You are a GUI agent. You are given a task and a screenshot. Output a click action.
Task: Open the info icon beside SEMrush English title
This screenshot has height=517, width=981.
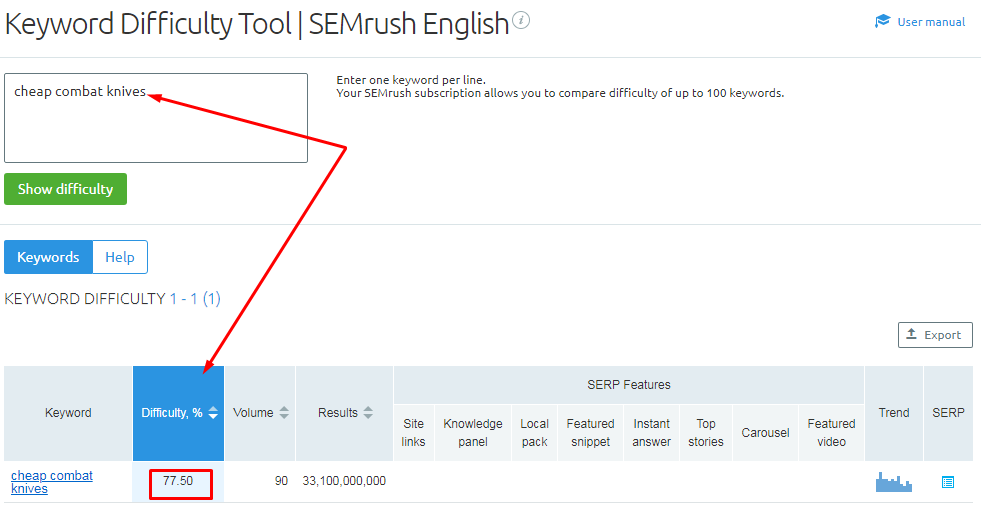pos(521,21)
